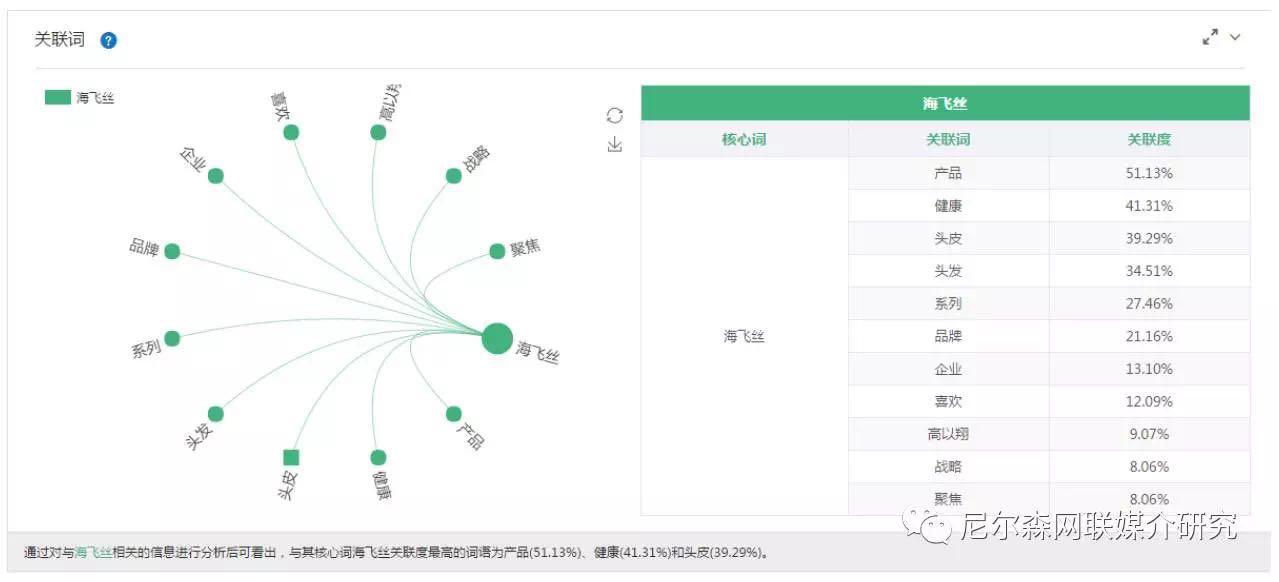Click the 健康 node circle
Image resolution: width=1279 pixels, height=582 pixels.
click(x=378, y=458)
